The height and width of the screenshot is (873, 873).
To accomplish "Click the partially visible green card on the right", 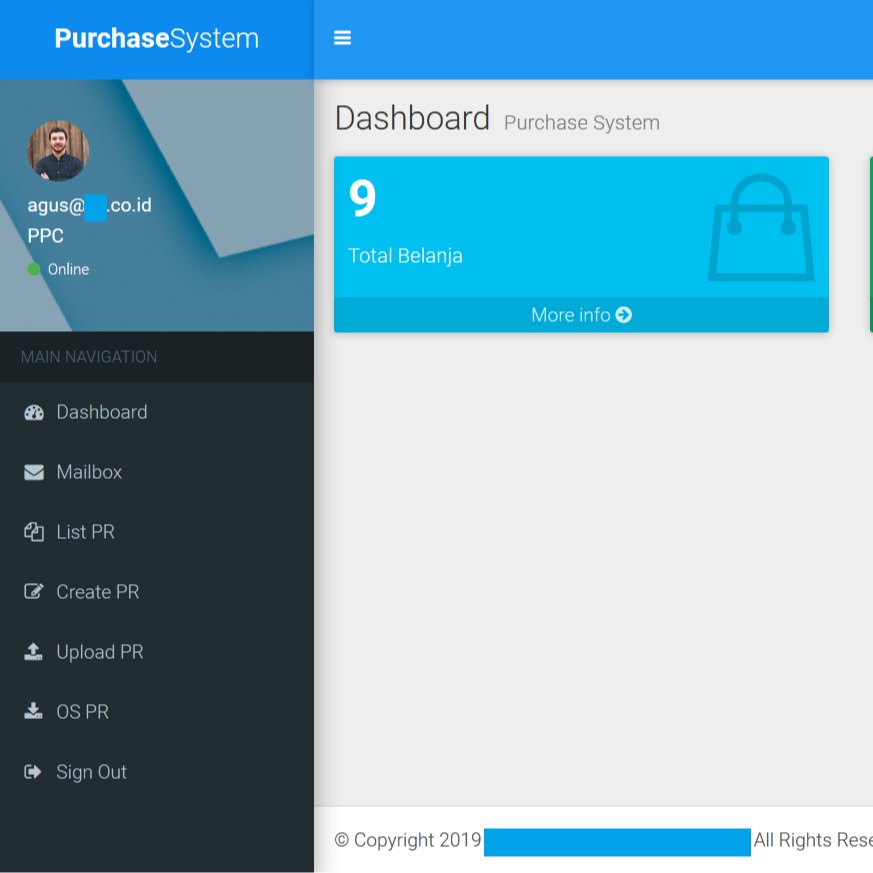I will coord(870,240).
